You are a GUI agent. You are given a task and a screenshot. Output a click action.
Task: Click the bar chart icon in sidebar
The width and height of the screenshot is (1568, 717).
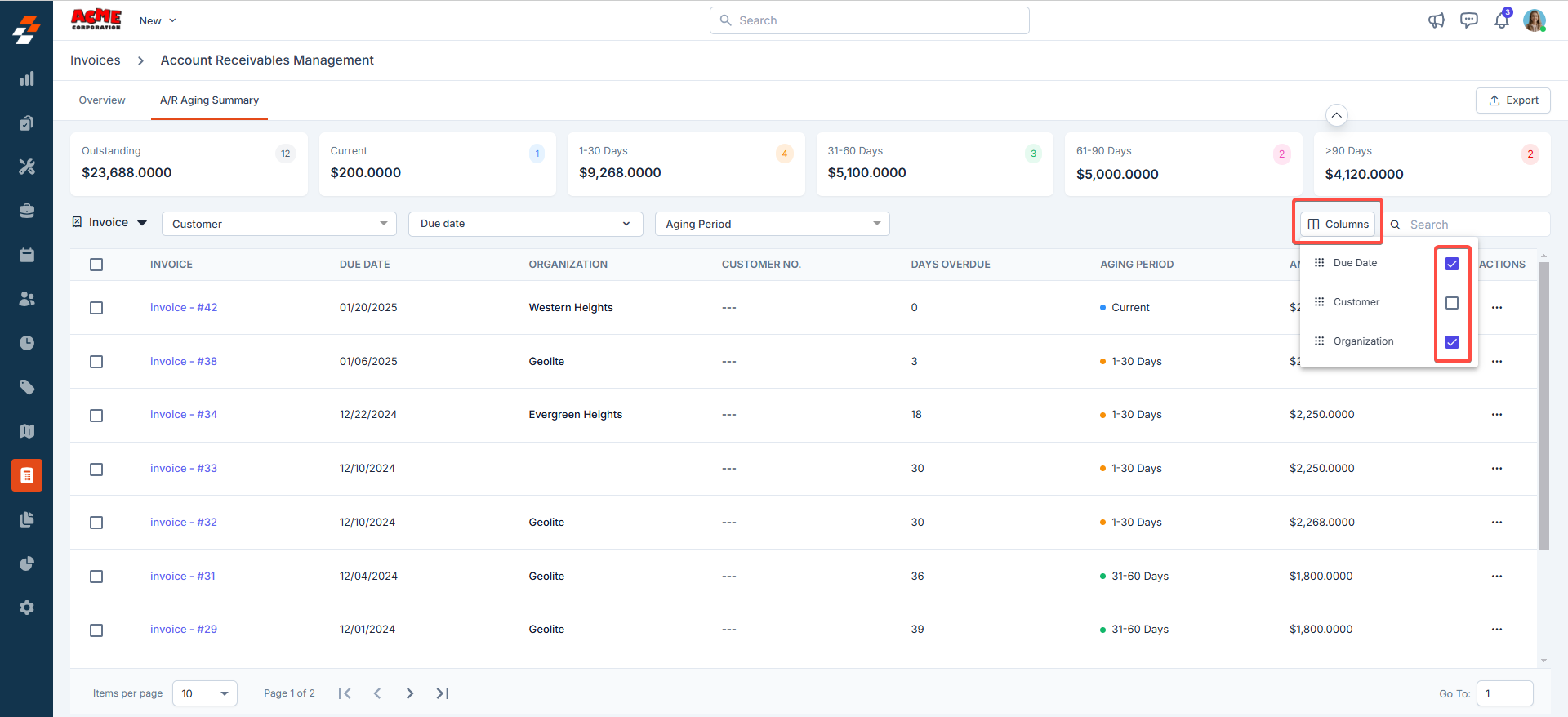(x=27, y=78)
